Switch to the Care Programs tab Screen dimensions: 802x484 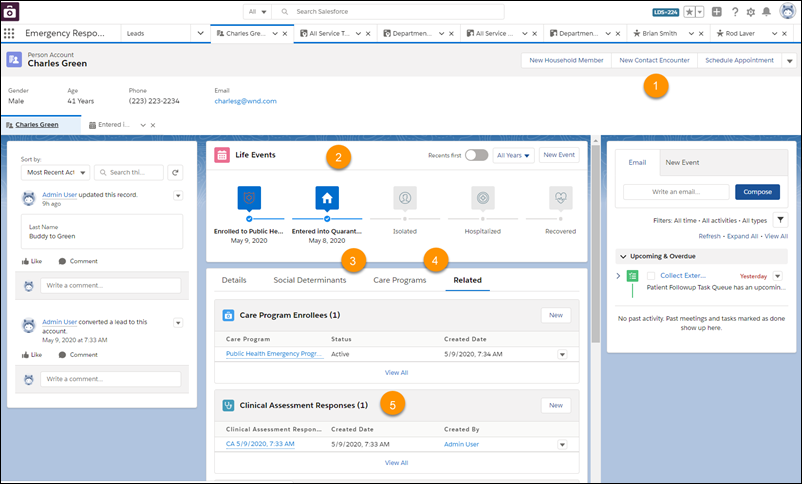(399, 280)
